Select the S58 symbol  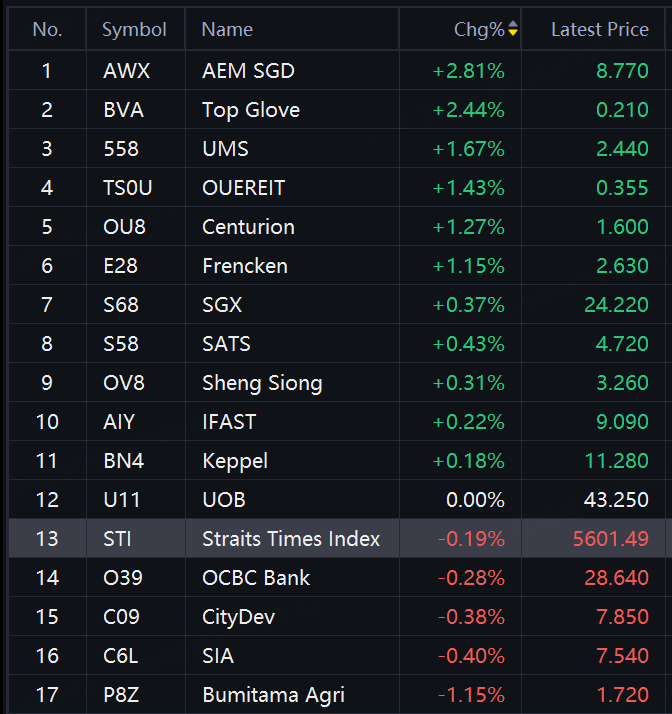[121, 344]
